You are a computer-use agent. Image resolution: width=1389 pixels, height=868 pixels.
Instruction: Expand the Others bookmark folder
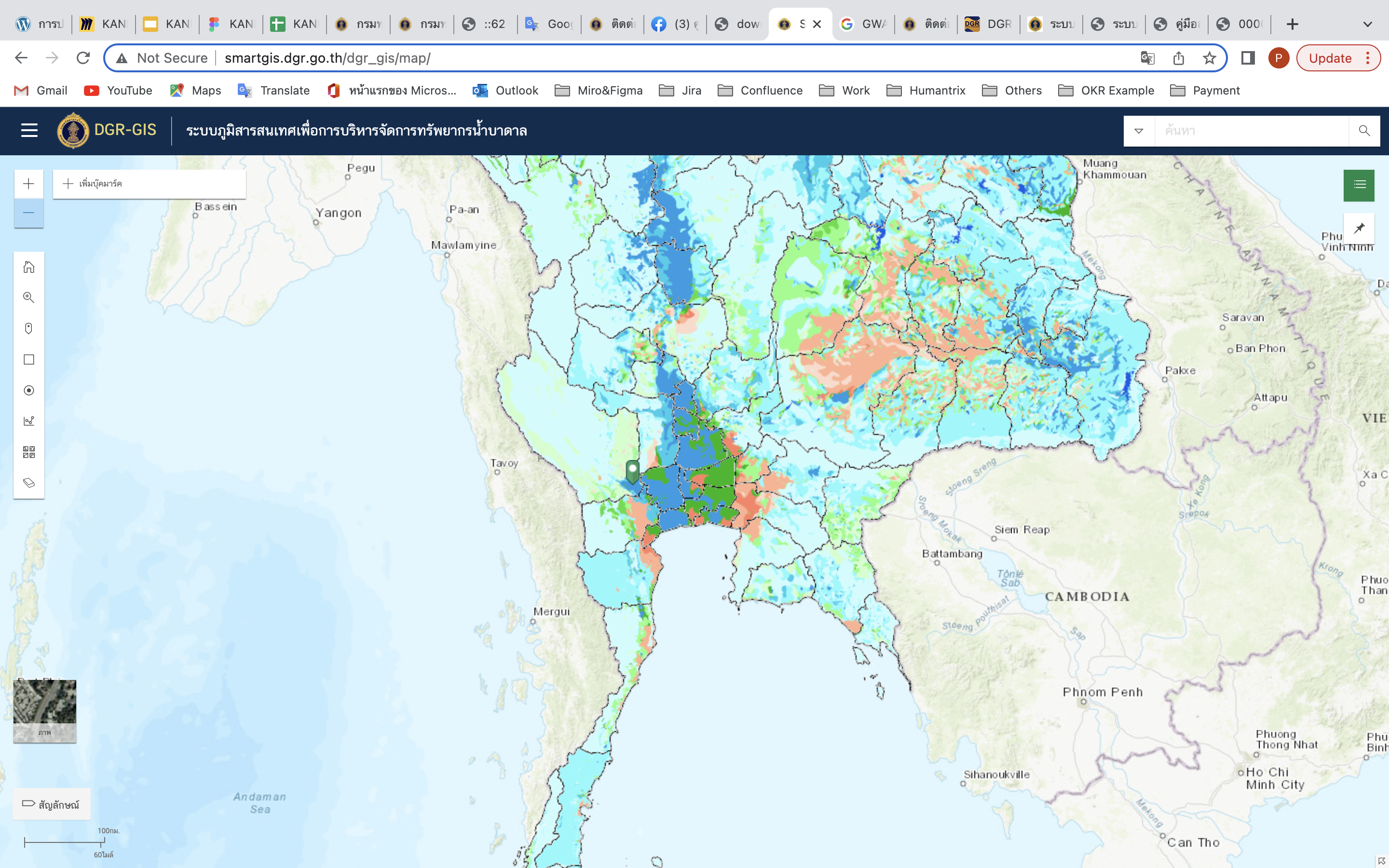1012,91
